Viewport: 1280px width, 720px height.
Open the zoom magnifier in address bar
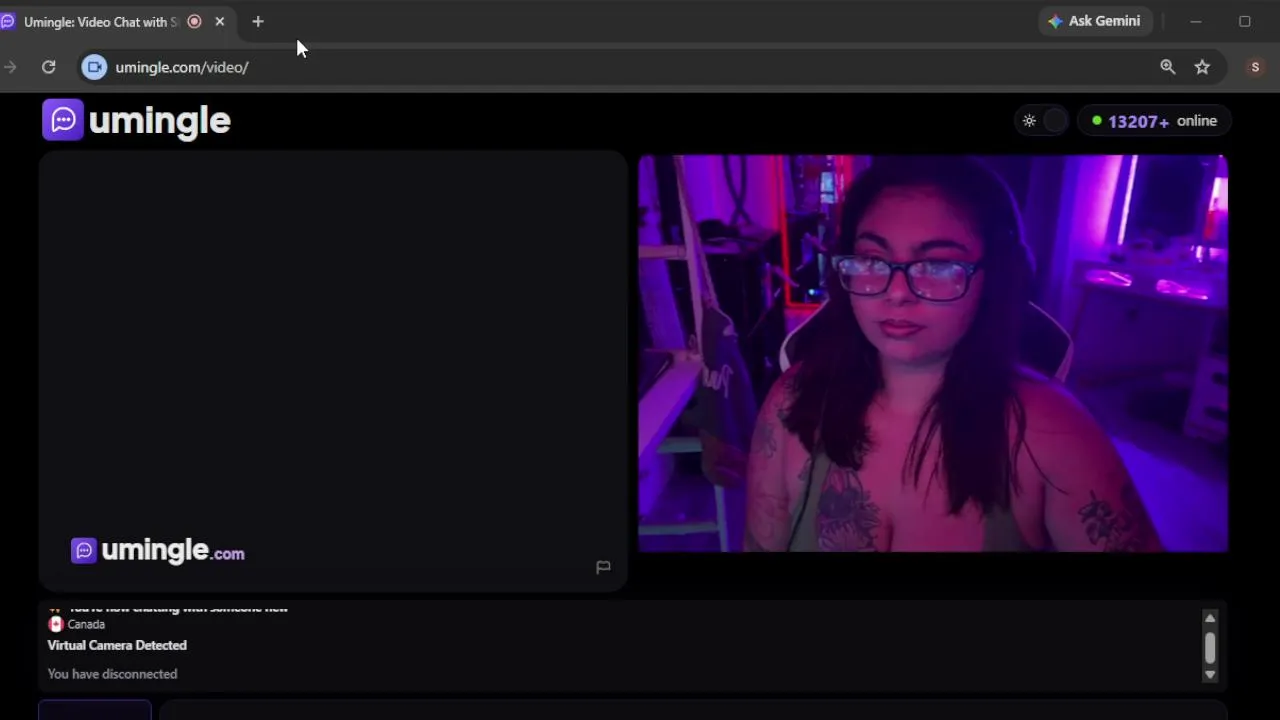pyautogui.click(x=1167, y=67)
